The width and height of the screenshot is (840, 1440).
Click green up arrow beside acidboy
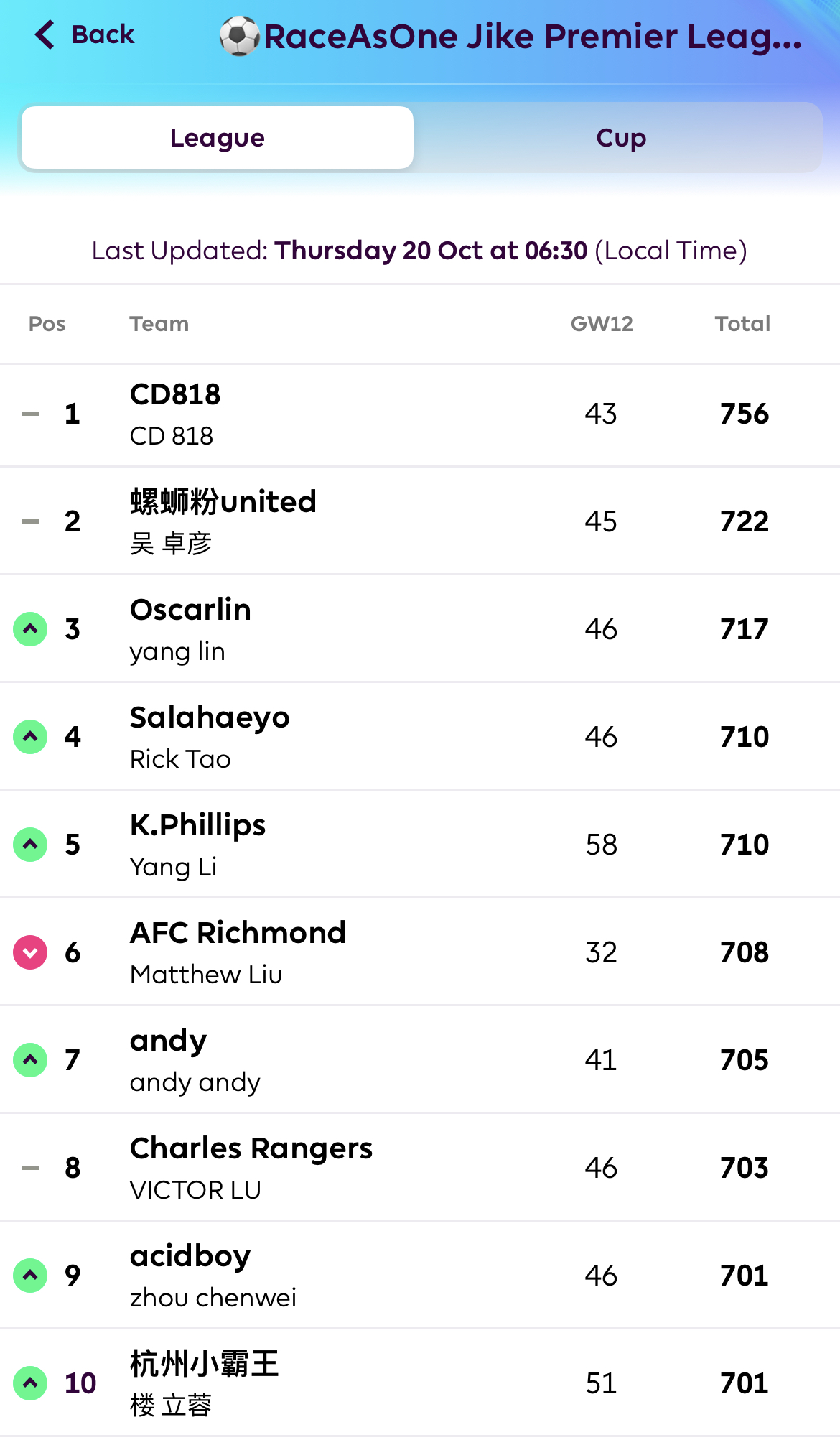click(x=30, y=1276)
